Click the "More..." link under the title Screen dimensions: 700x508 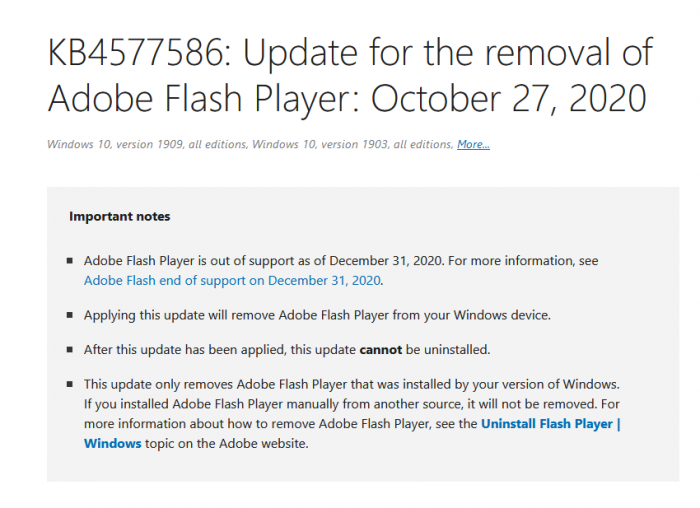[473, 144]
